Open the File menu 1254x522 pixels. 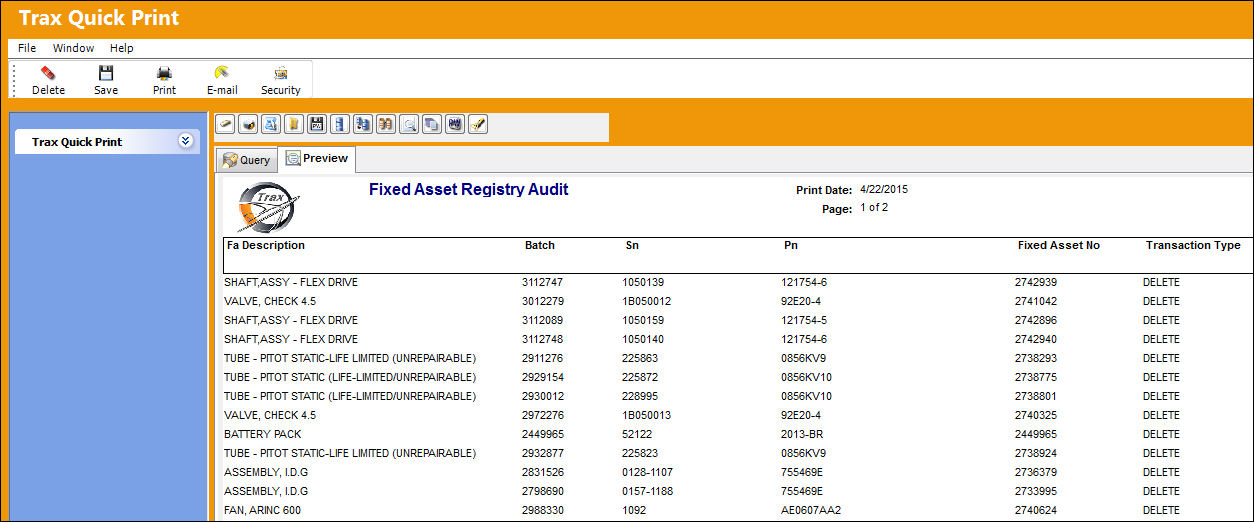coord(27,48)
